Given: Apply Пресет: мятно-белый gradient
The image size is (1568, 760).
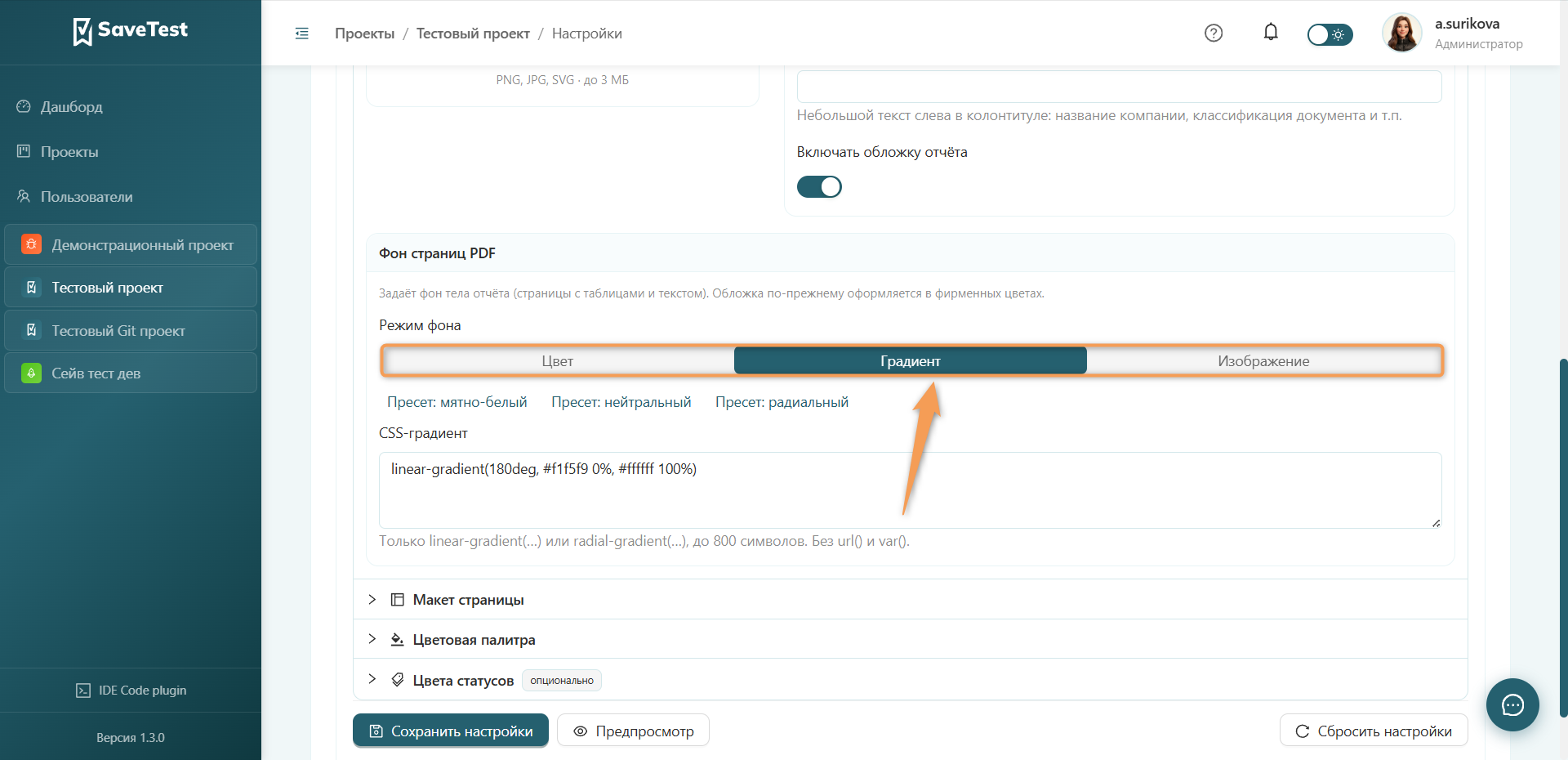Looking at the screenshot, I should [x=457, y=402].
